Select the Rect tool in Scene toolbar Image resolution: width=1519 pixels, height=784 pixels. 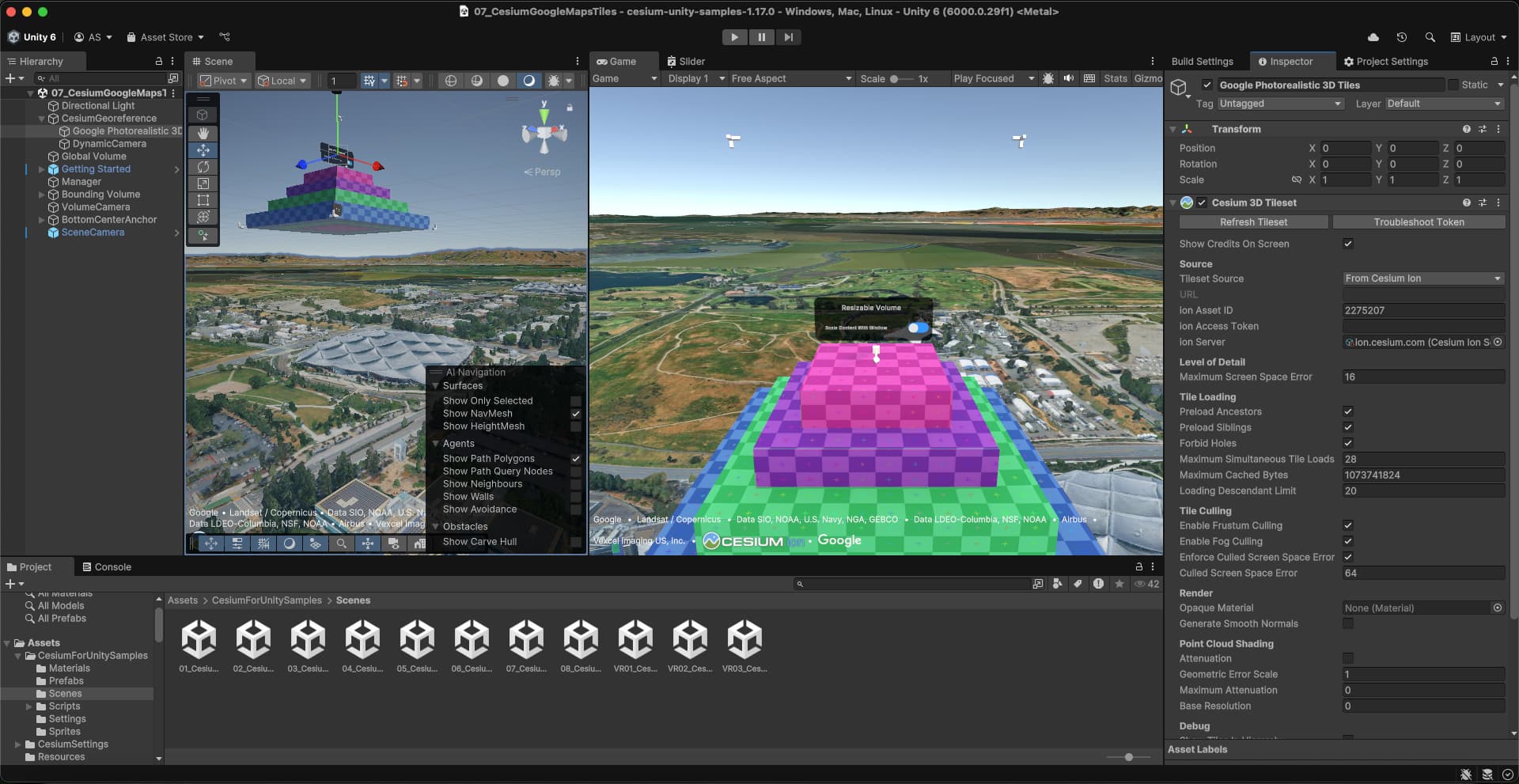203,200
